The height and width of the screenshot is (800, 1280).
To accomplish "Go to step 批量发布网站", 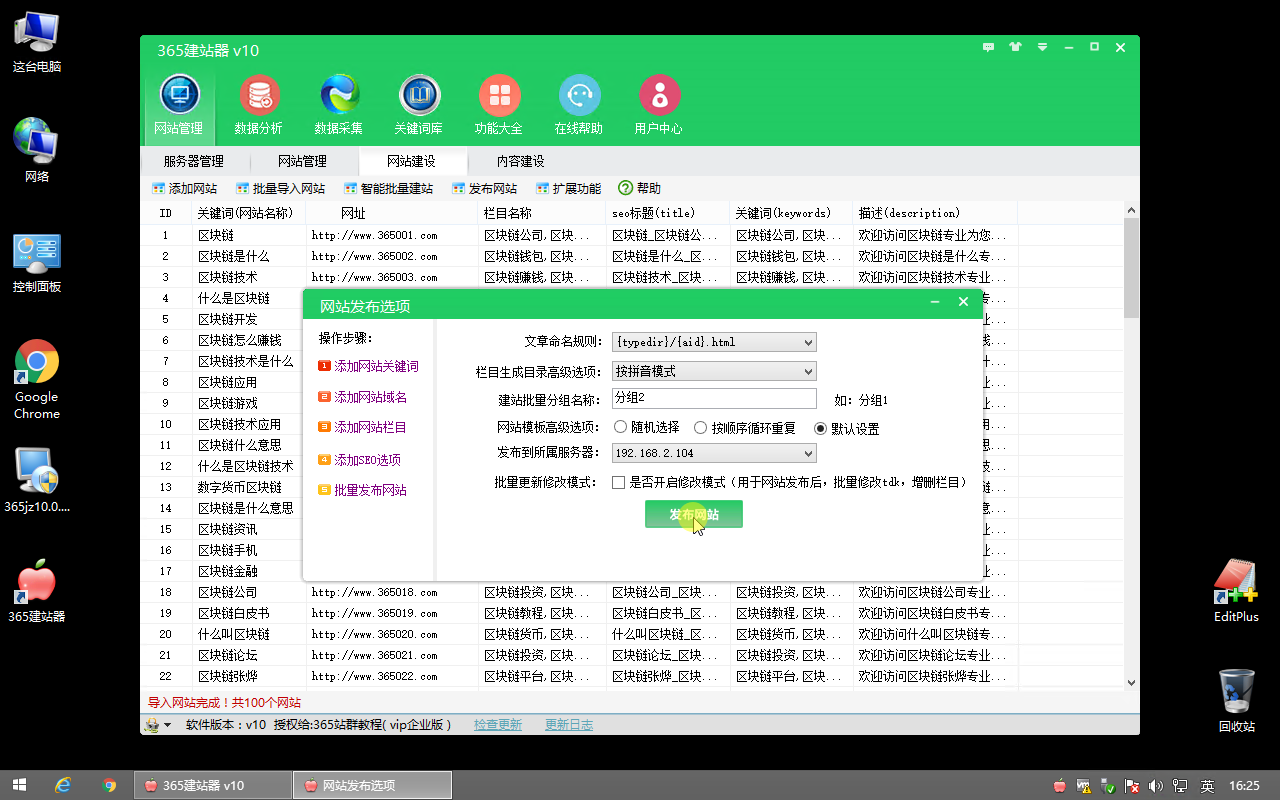I will pos(362,490).
